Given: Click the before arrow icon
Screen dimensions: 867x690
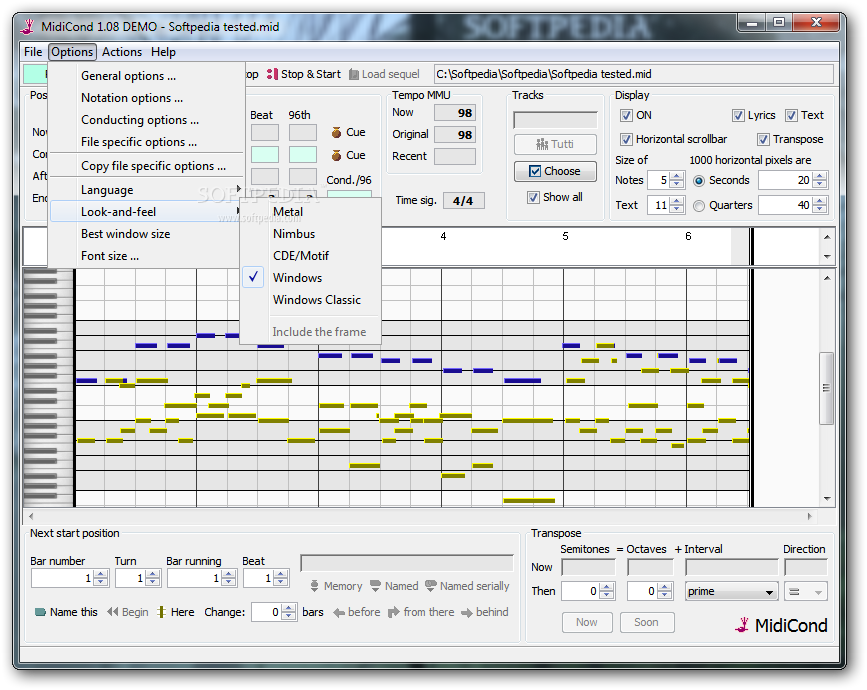Looking at the screenshot, I should (339, 613).
